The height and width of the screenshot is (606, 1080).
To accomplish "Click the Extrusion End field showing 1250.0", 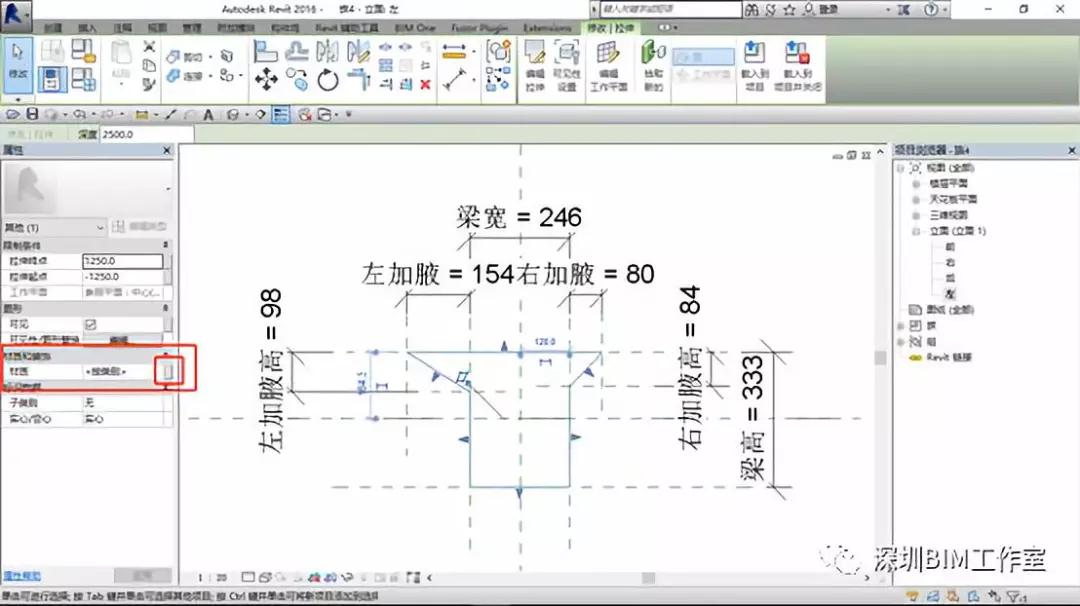I will (x=123, y=261).
